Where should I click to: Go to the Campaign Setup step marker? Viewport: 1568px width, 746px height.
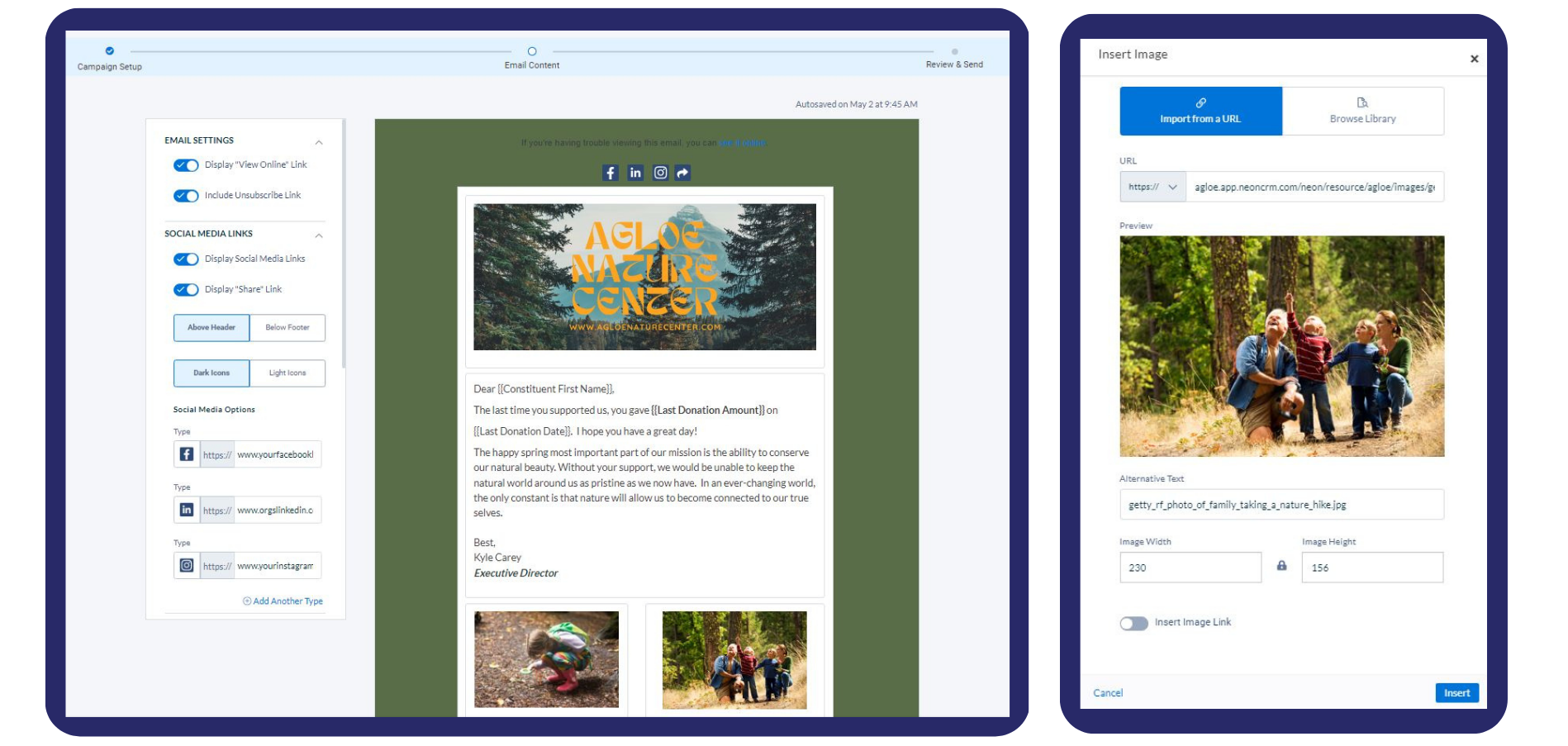110,51
